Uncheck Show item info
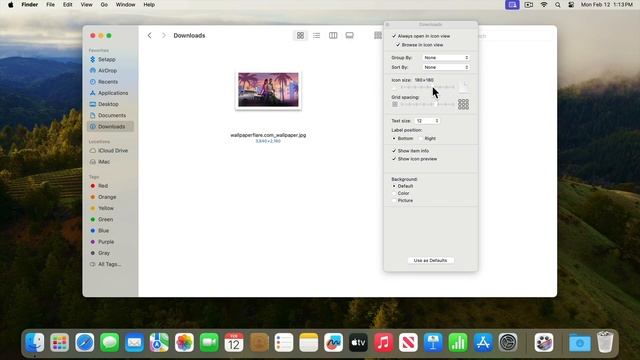This screenshot has height=360, width=640. pyautogui.click(x=394, y=151)
